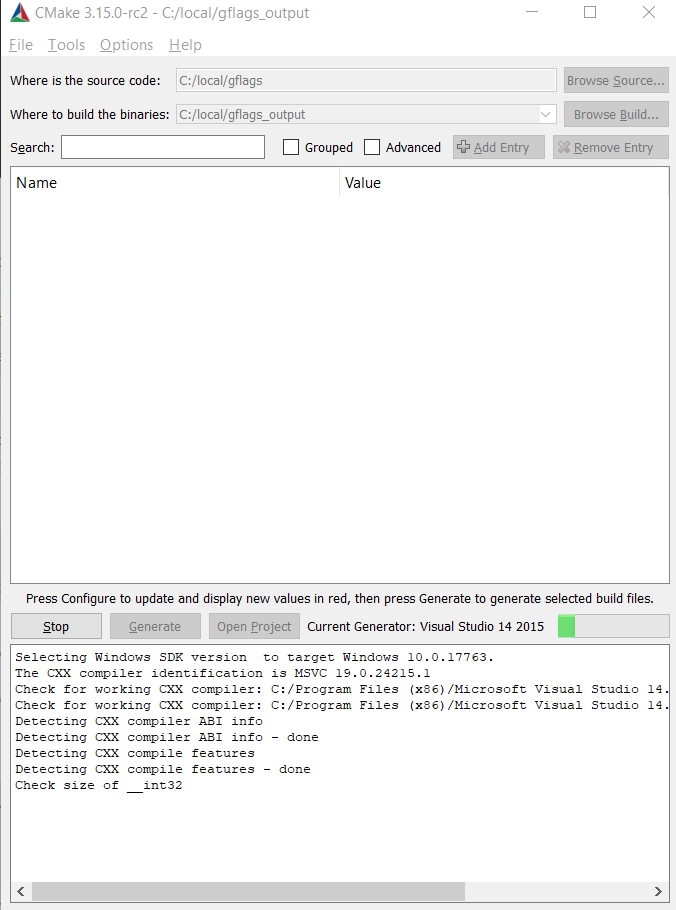Click the Name column header
676x910 pixels.
[175, 183]
